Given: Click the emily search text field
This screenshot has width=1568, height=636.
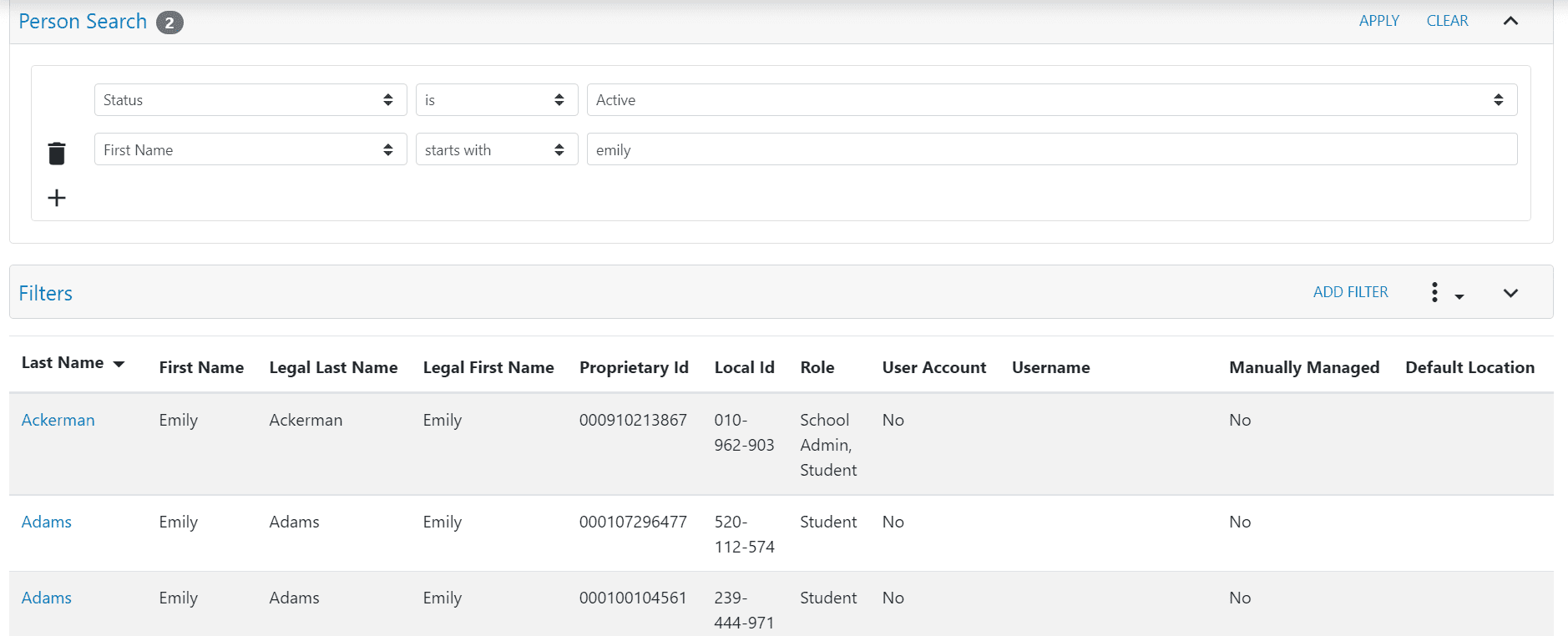Looking at the screenshot, I should pyautogui.click(x=1052, y=149).
